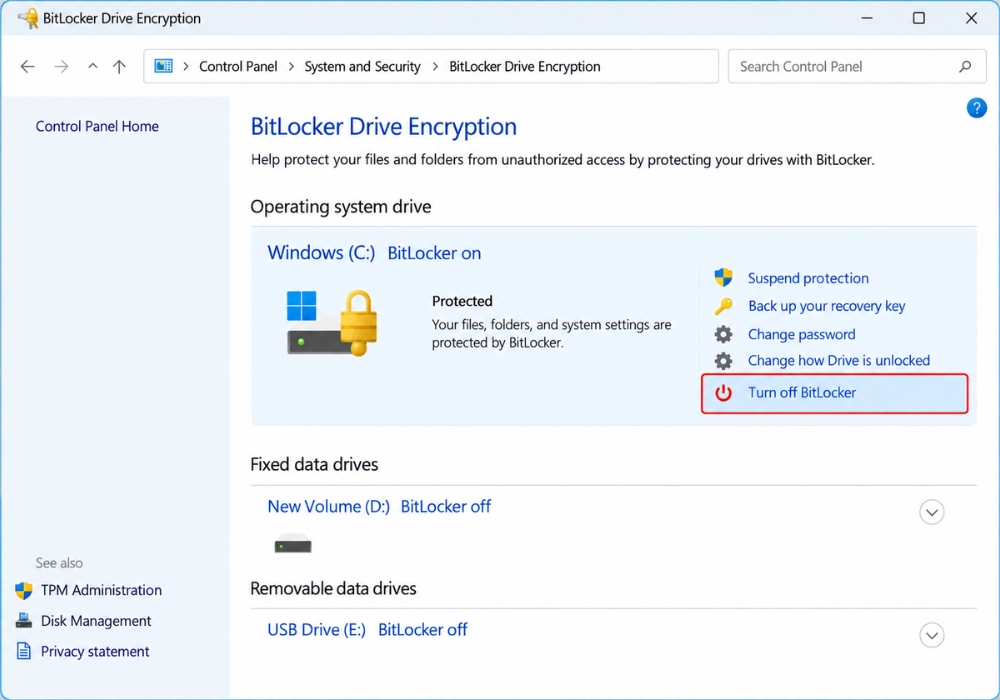Screen dimensions: 1000x700
Task: Expand chevron before Control Panel breadcrumb
Action: 186,66
